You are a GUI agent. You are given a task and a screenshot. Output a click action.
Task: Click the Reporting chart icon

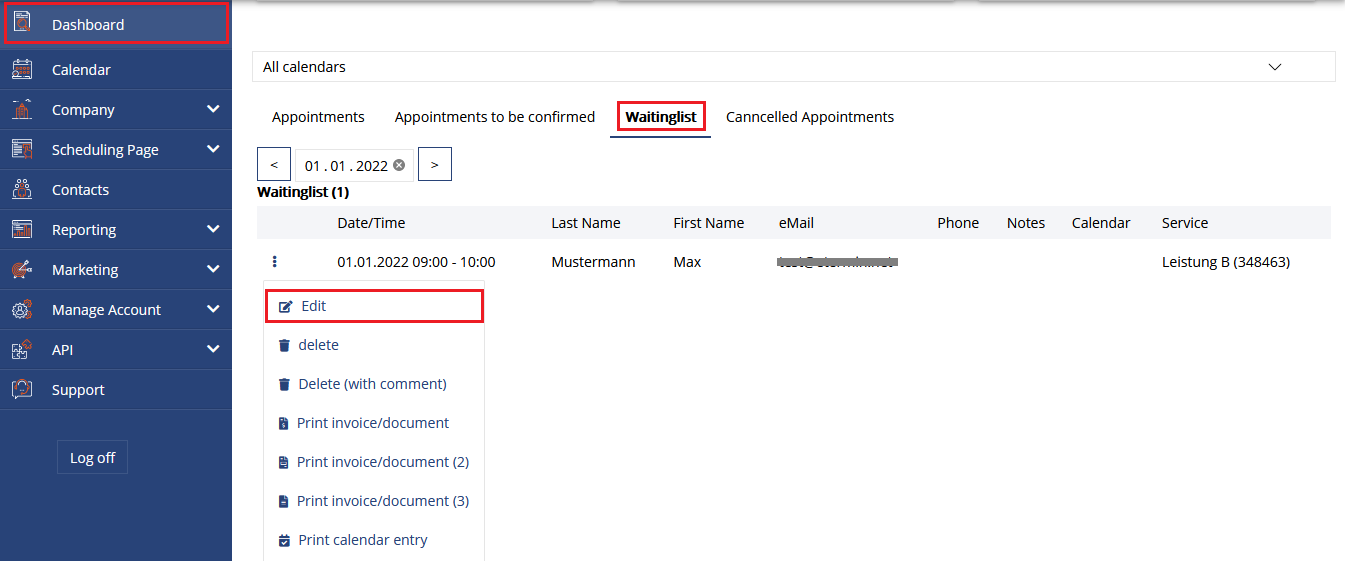[22, 229]
